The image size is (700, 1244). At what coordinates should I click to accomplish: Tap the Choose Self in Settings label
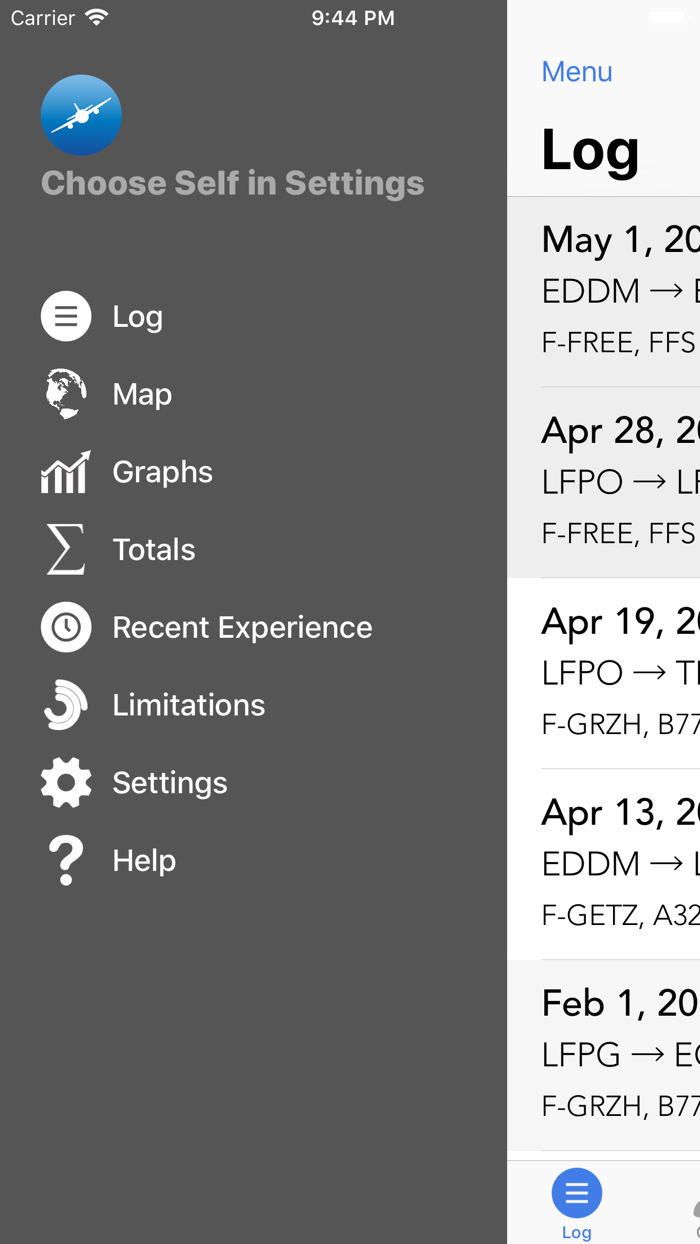[x=232, y=183]
